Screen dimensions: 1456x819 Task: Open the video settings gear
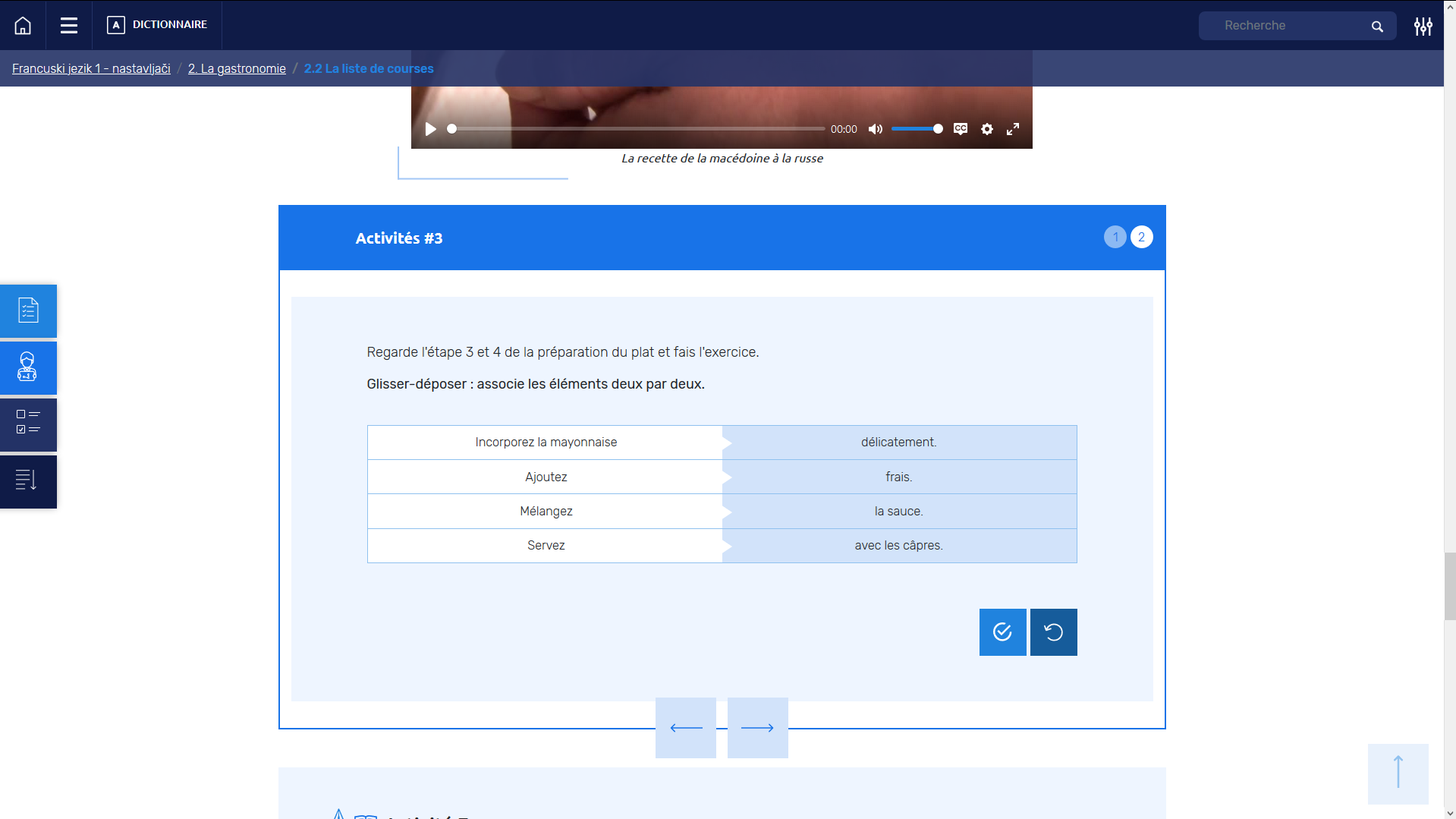pyautogui.click(x=986, y=129)
